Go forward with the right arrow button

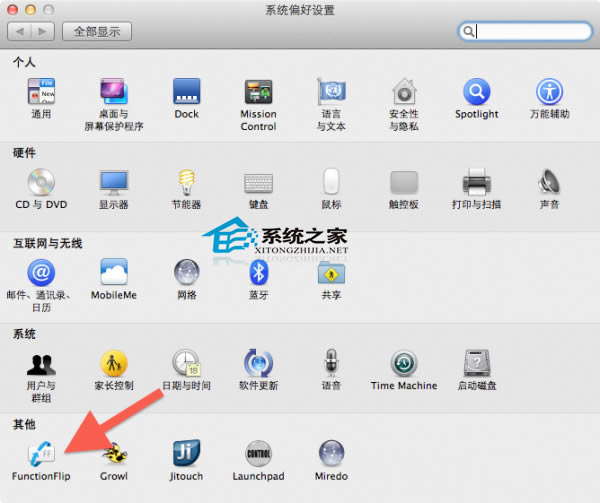[x=42, y=31]
